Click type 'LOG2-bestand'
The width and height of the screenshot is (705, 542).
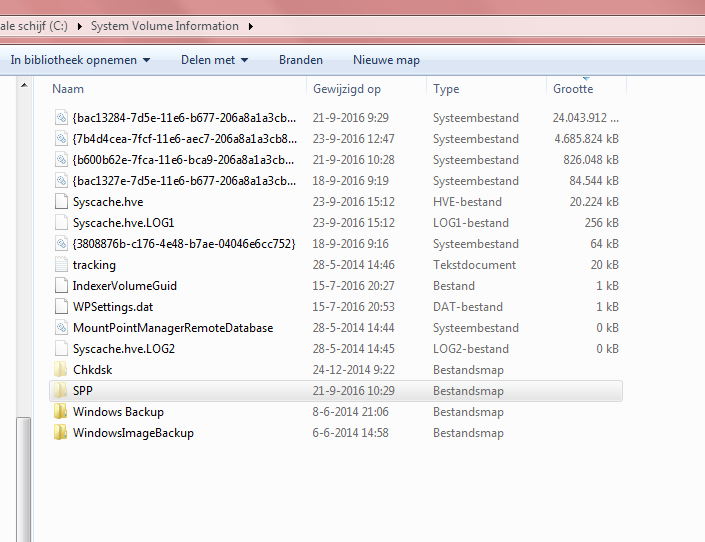pos(471,349)
